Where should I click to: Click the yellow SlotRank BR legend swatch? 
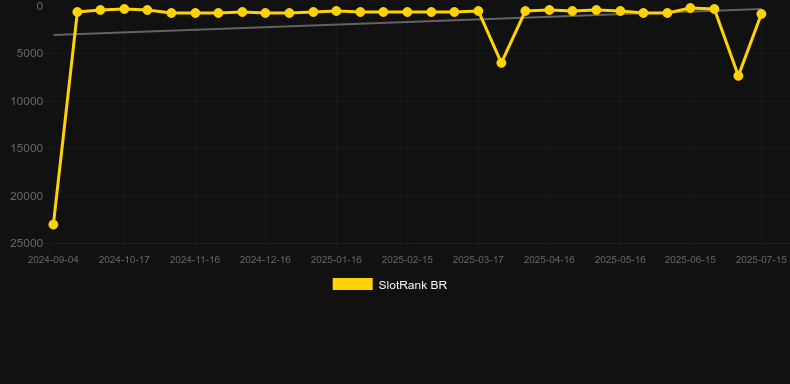tap(353, 284)
